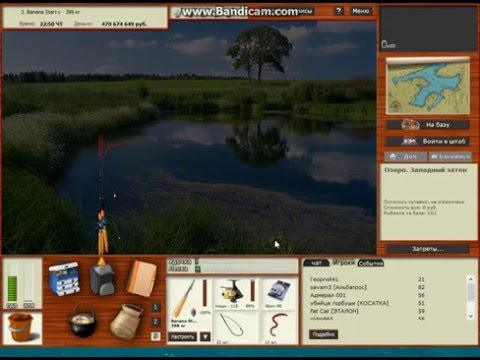Switch to the События tab

point(371,263)
